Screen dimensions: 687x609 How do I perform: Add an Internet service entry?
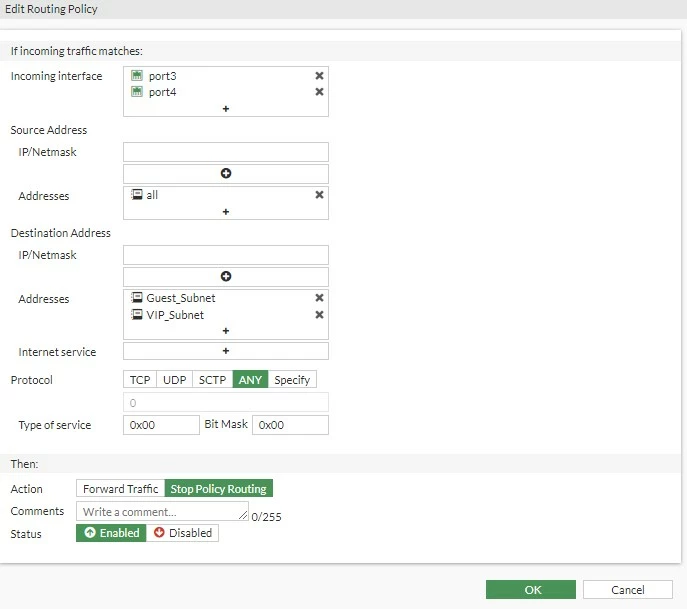[226, 351]
